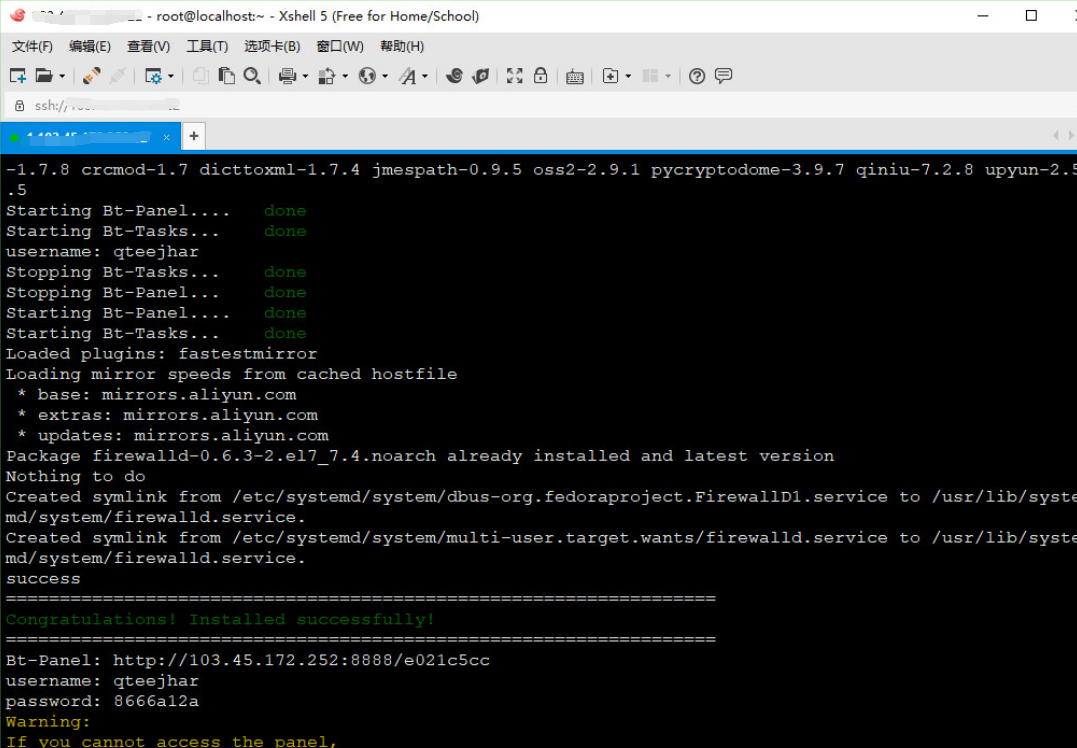Open the 帮助(H) menu
Screen dimensions: 1077x748
pyautogui.click(x=402, y=46)
